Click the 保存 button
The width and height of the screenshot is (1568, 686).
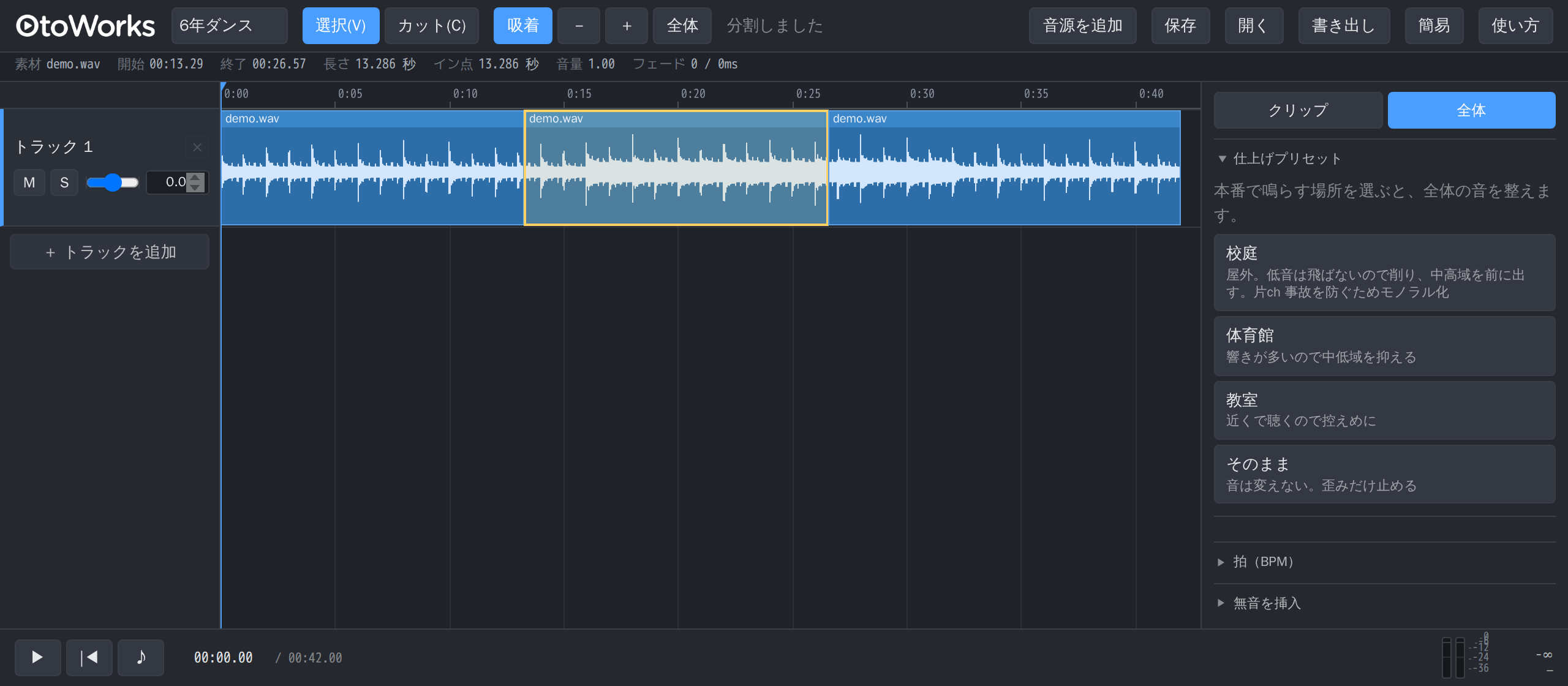(x=1180, y=26)
